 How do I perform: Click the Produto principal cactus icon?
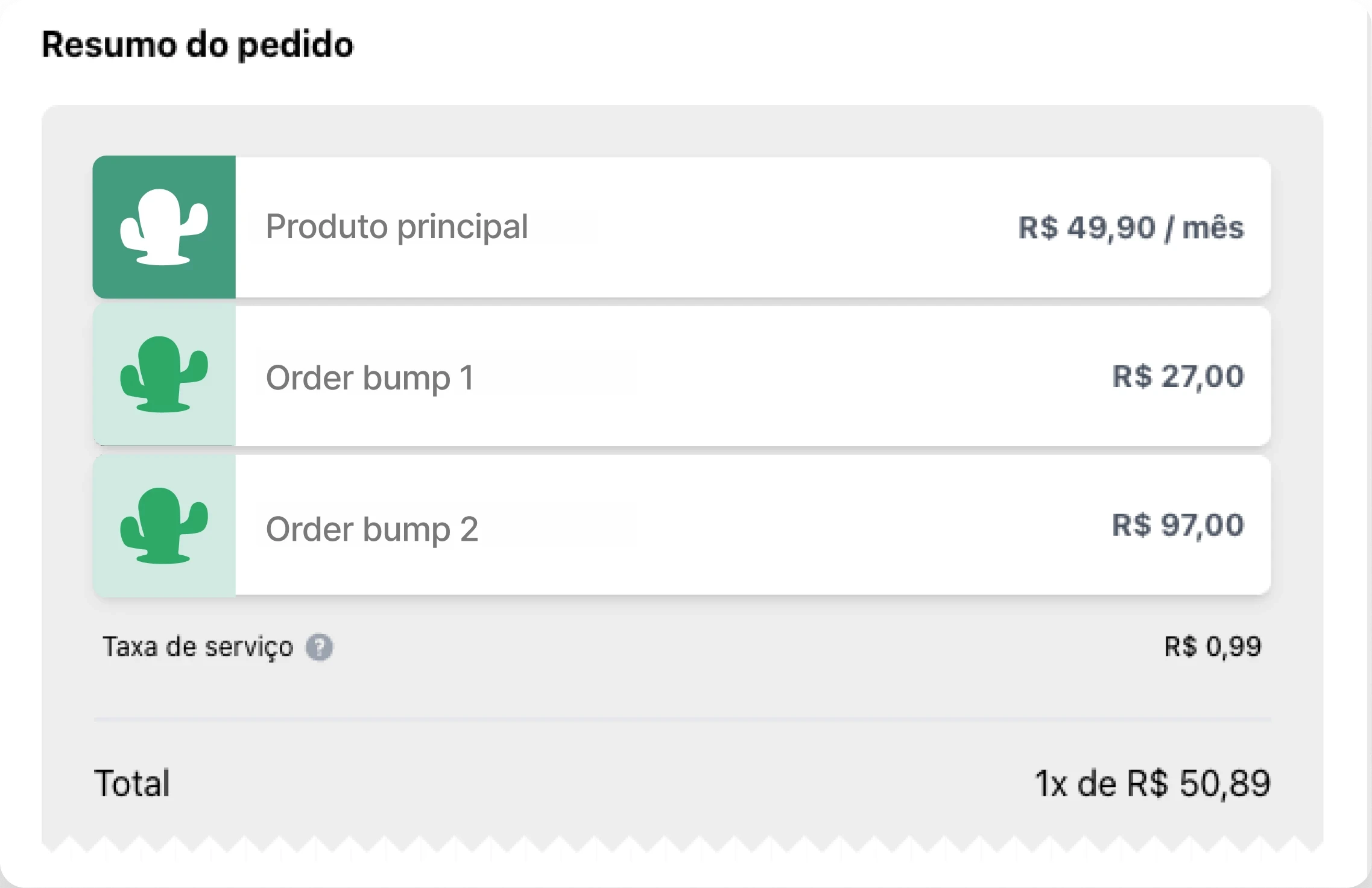click(163, 227)
